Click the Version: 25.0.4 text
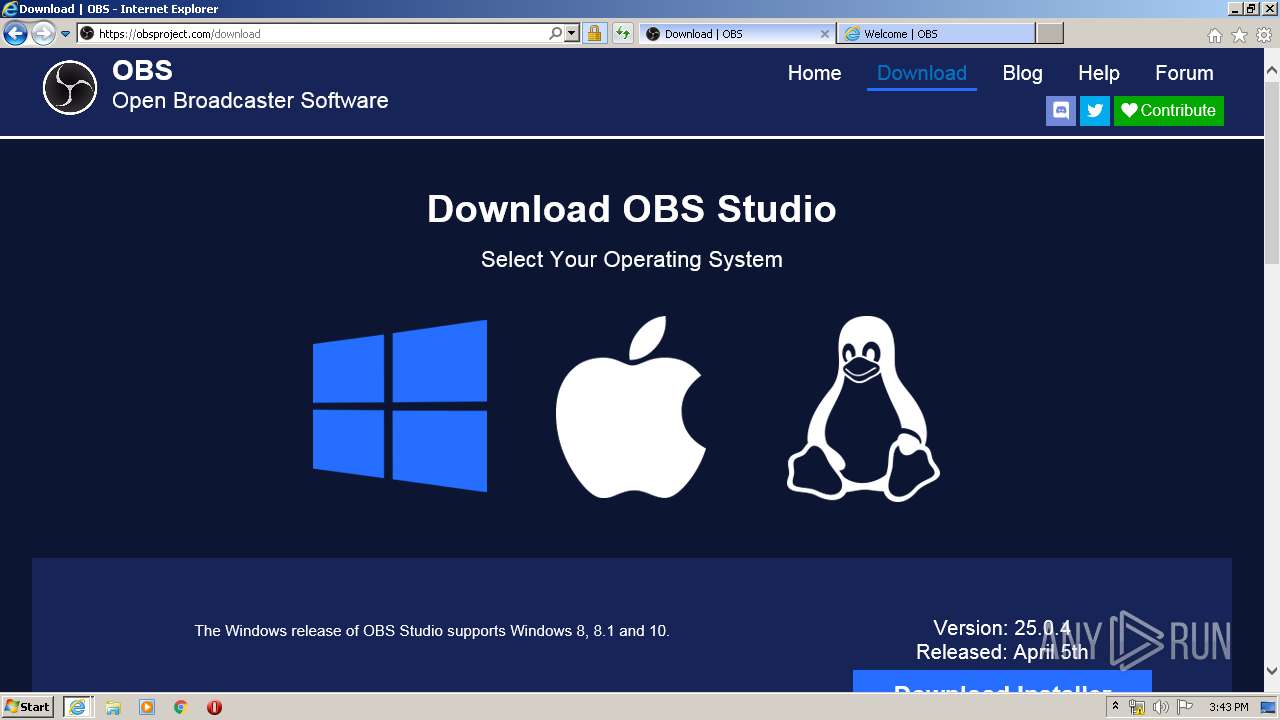Viewport: 1280px width, 720px height. coord(1002,628)
